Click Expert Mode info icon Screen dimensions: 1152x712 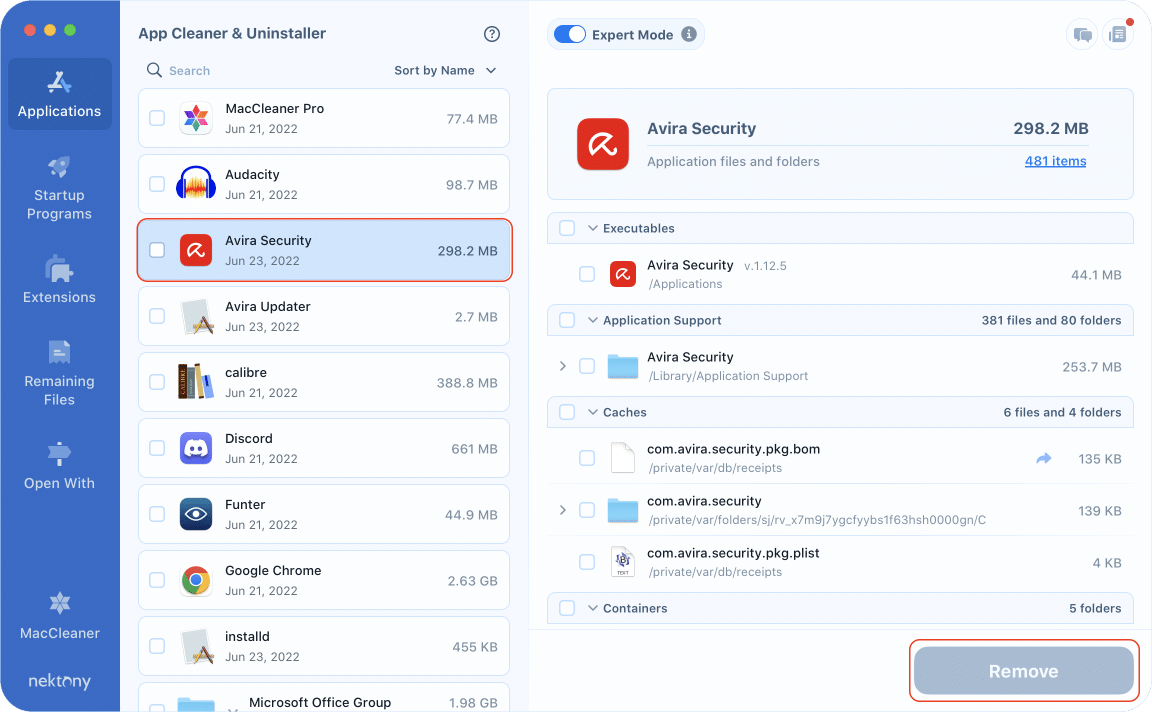click(x=688, y=34)
